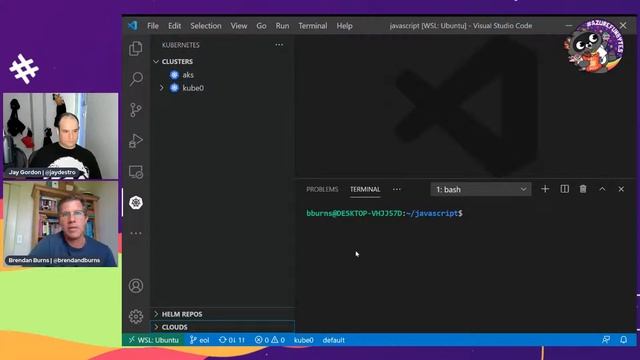This screenshot has height=360, width=640.
Task: Expand the kube0 cluster node
Action: point(162,88)
